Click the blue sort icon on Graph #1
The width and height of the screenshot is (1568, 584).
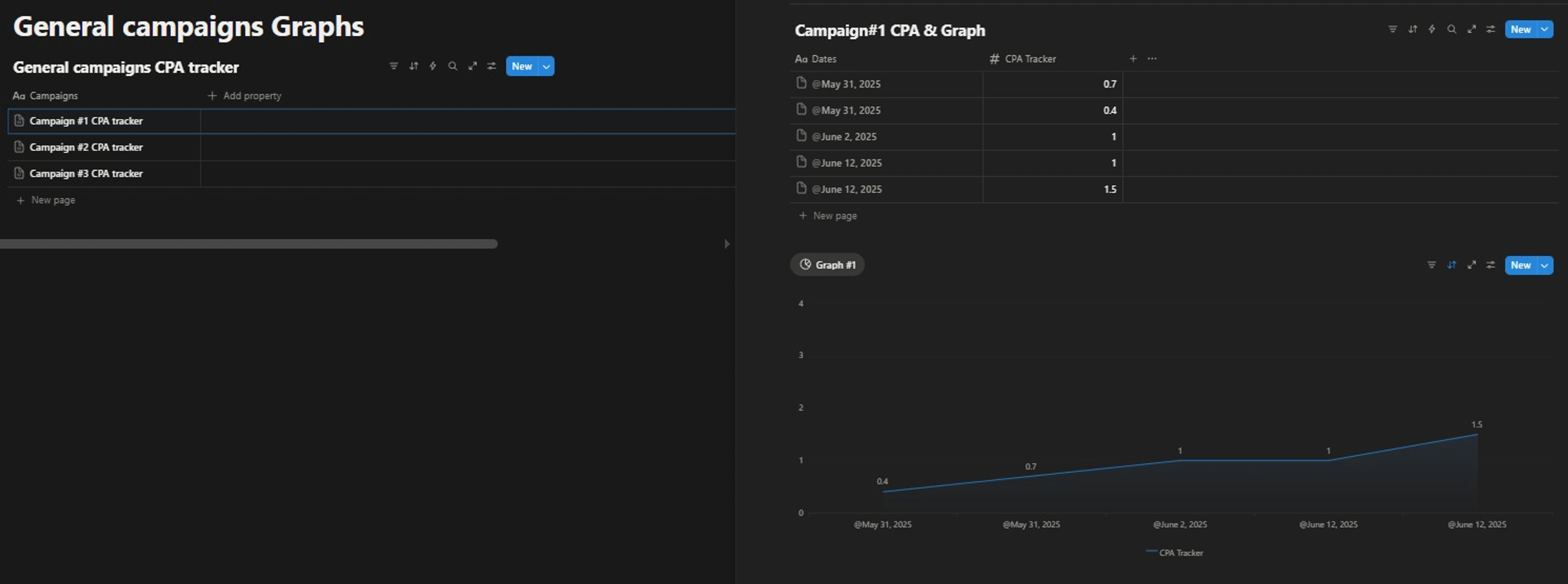(1452, 265)
